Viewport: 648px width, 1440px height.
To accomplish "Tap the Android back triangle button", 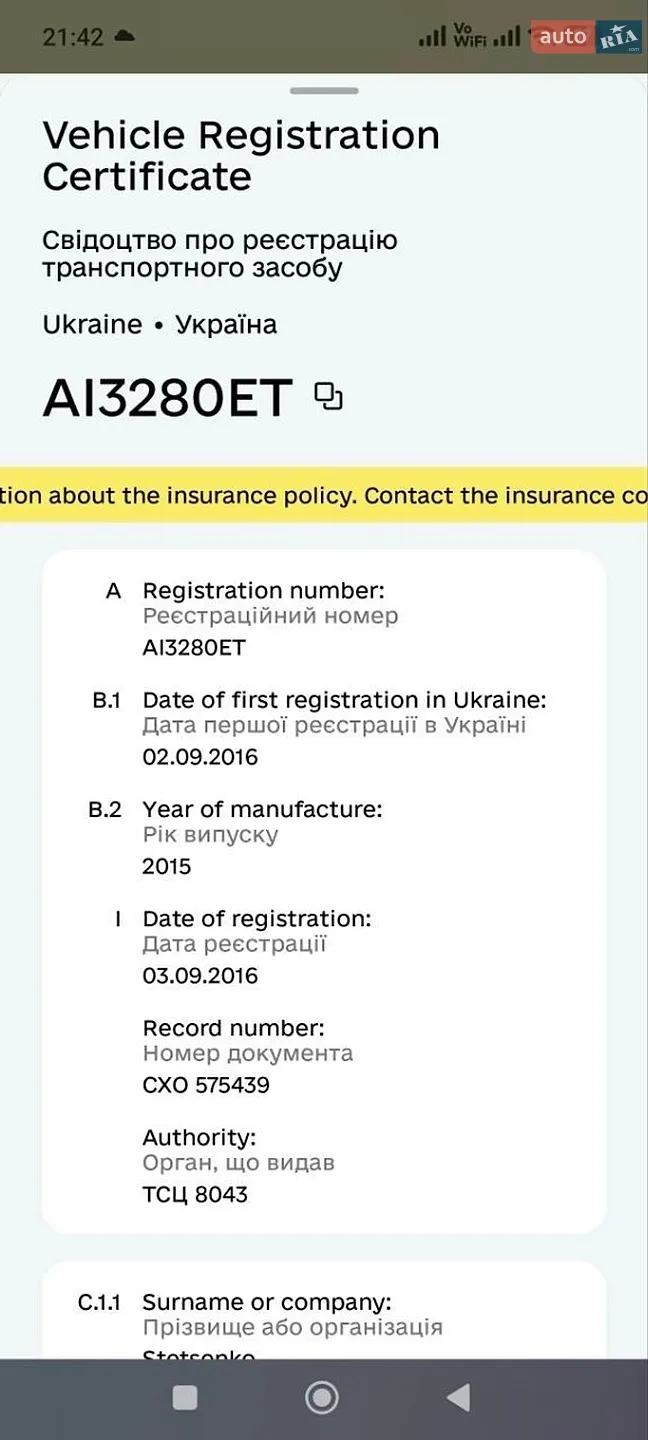I will (458, 1397).
